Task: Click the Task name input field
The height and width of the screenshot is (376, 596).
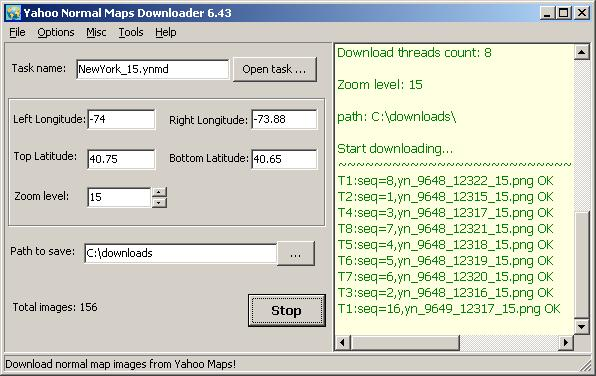Action: (x=152, y=69)
